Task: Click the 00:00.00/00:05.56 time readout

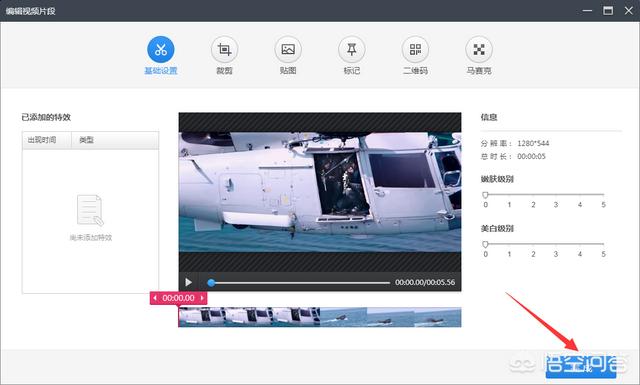Action: [x=425, y=282]
